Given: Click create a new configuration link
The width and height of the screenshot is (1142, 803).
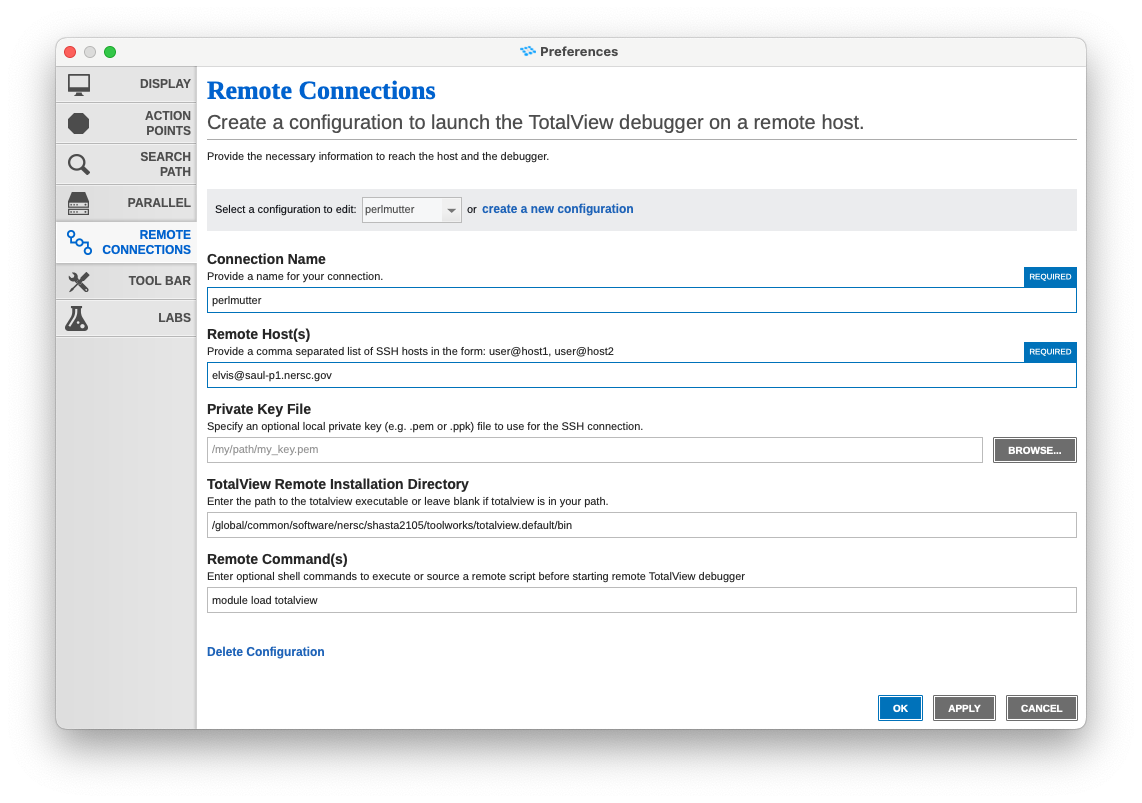Looking at the screenshot, I should click(557, 209).
